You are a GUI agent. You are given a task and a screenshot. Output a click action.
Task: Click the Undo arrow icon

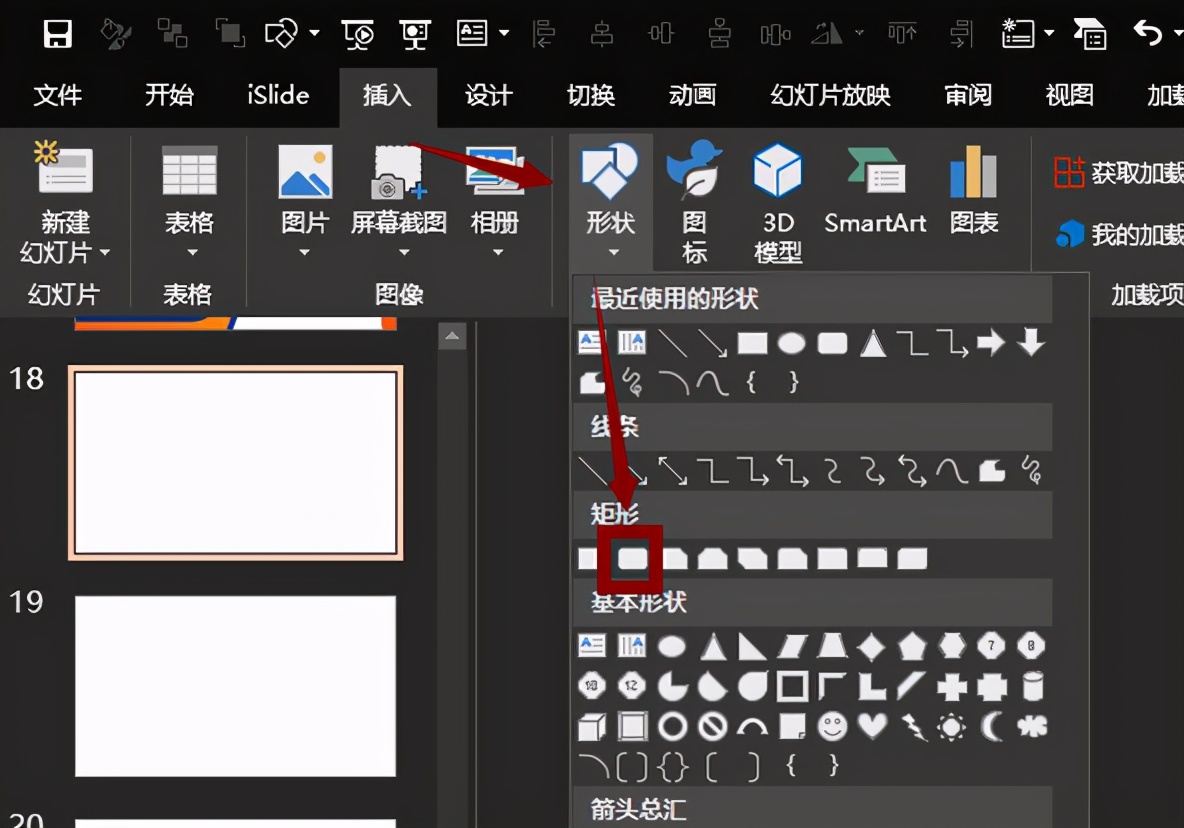[1148, 32]
